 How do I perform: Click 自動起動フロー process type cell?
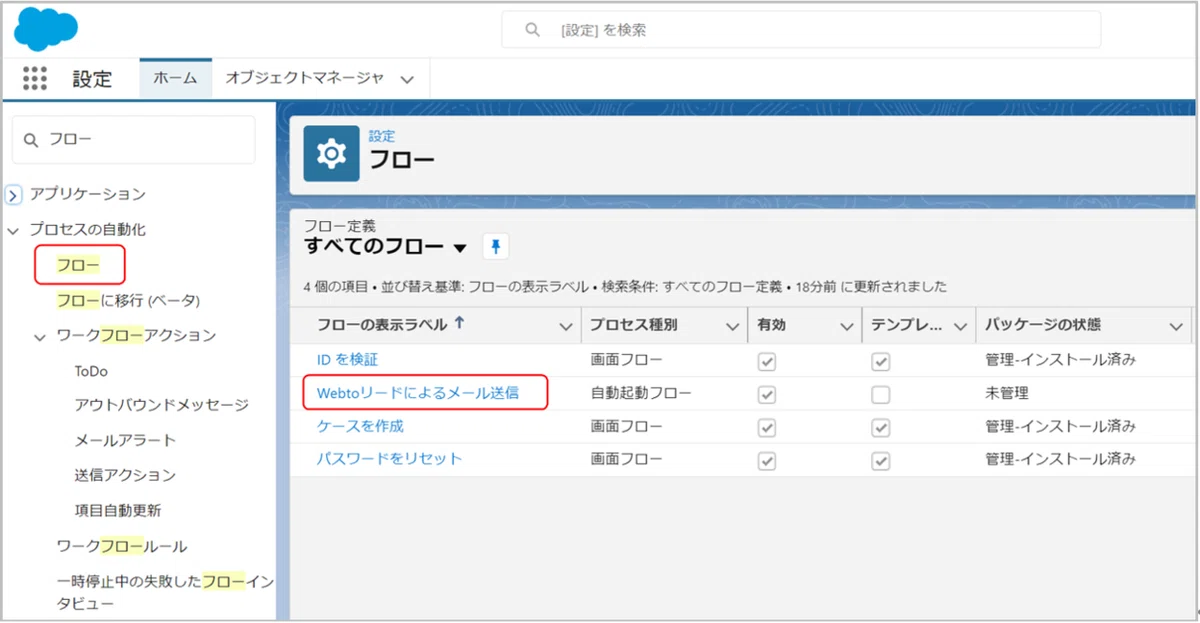[x=641, y=394]
